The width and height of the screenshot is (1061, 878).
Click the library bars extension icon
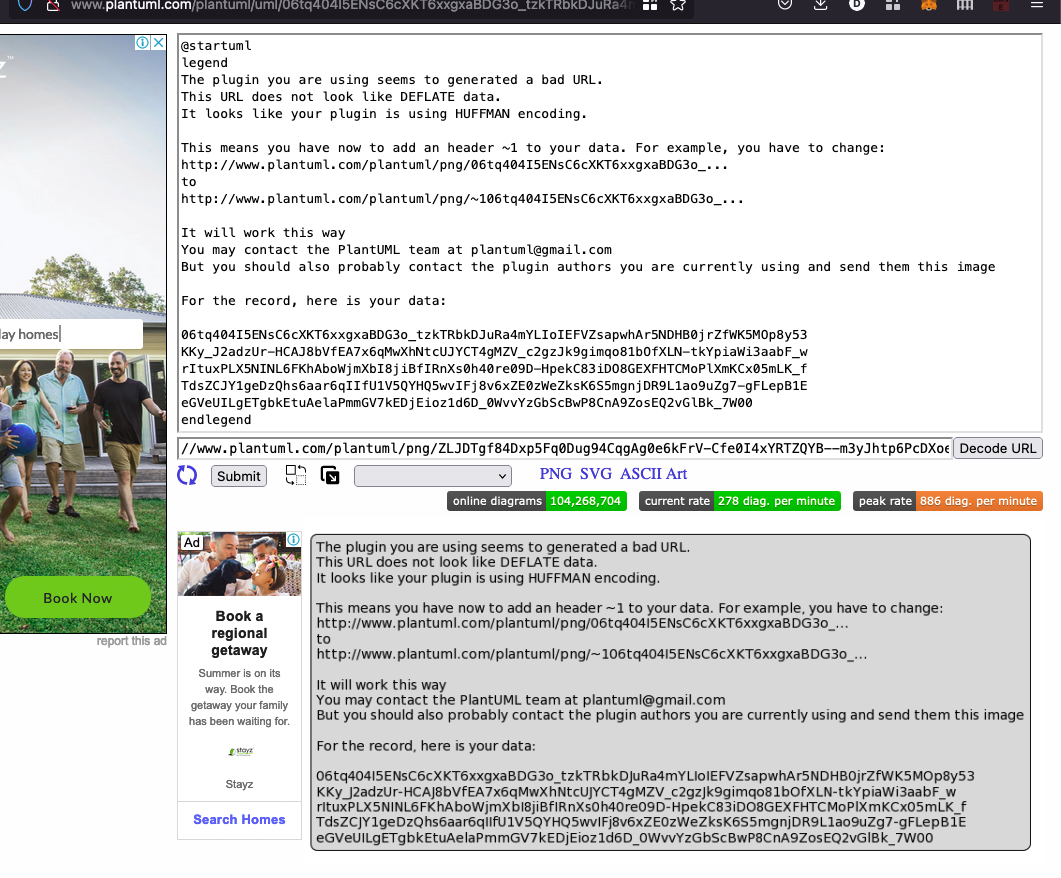point(965,5)
